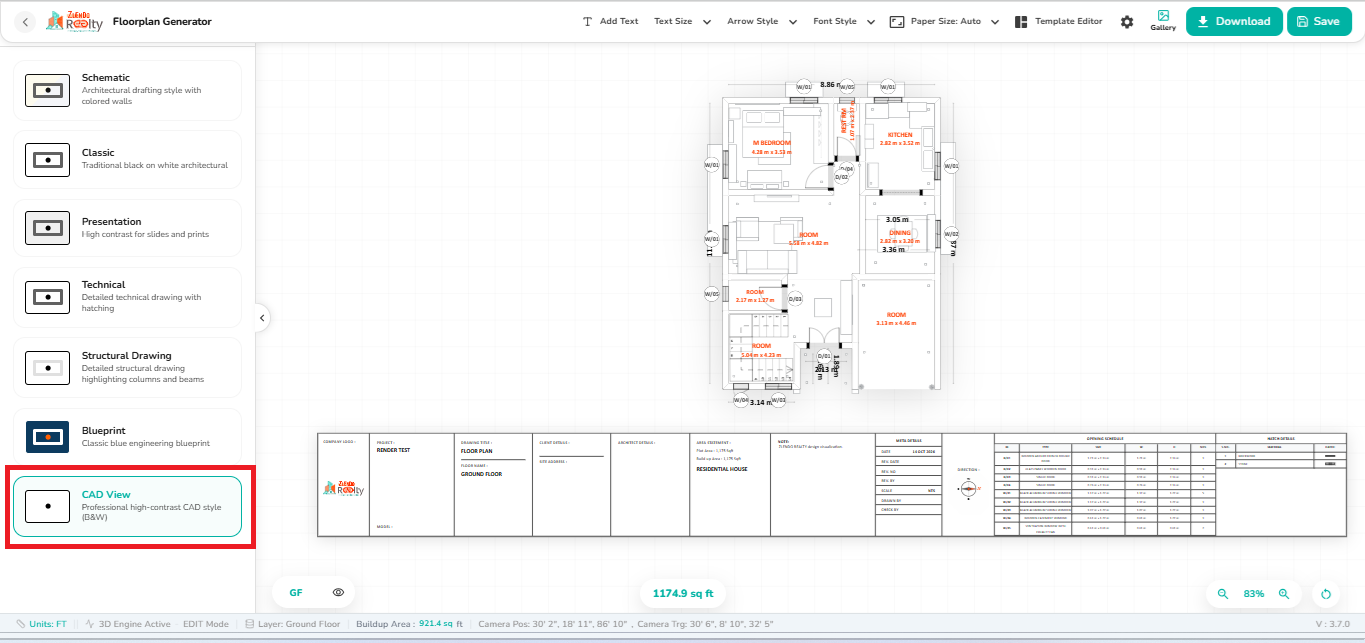Image resolution: width=1365 pixels, height=643 pixels.
Task: Click the 1174.9 sq ft area badge
Action: click(683, 593)
